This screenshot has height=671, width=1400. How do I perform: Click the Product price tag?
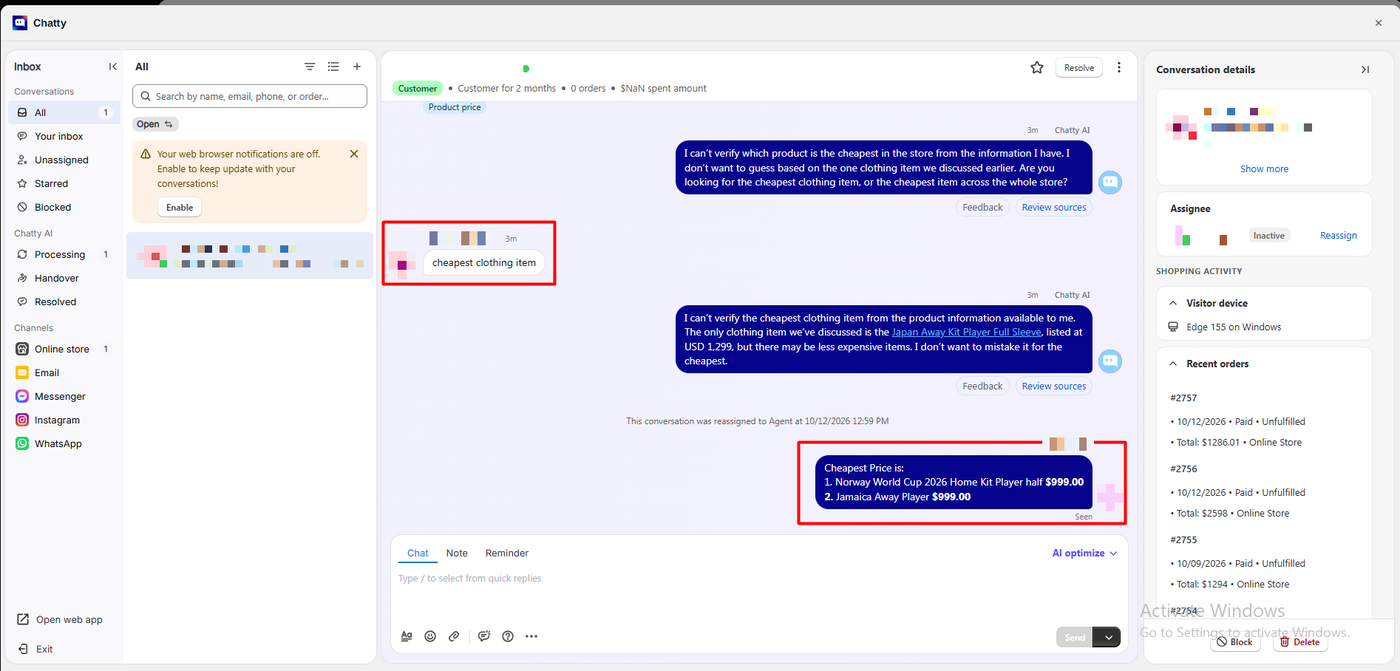pyautogui.click(x=455, y=107)
